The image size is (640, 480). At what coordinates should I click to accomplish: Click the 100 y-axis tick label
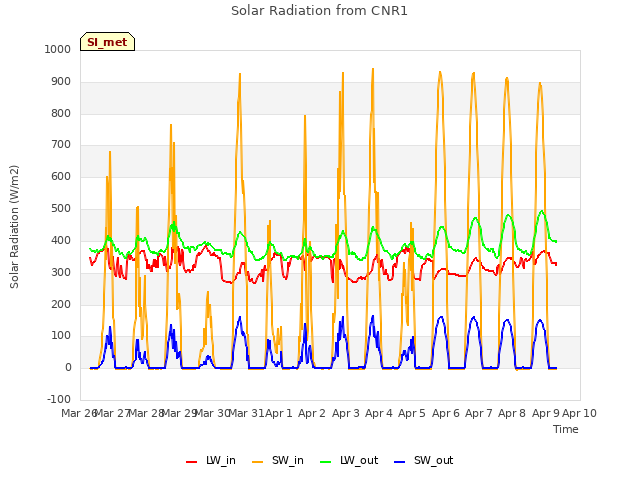(61, 336)
